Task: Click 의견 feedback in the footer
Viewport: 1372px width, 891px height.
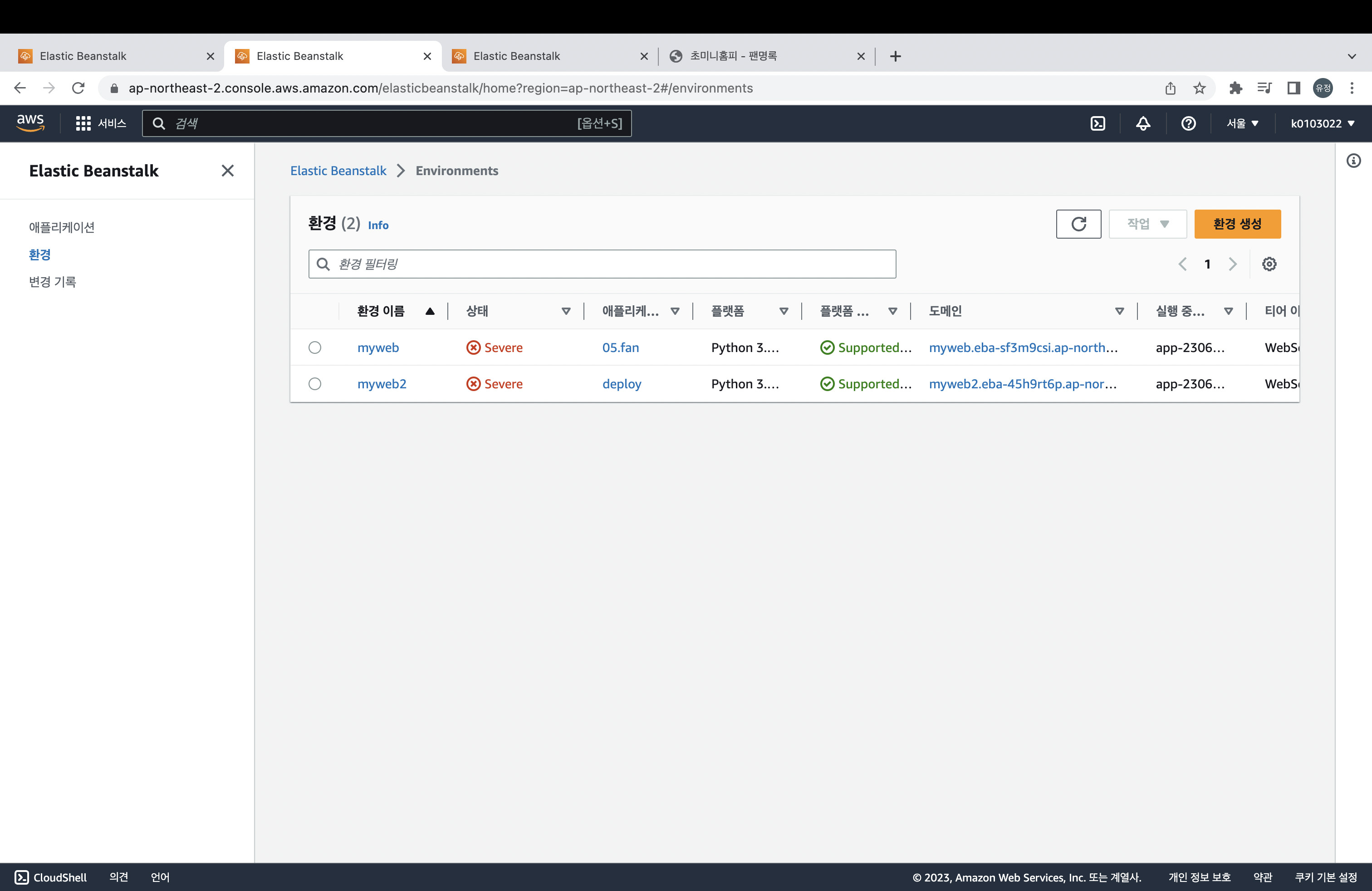Action: (x=119, y=877)
